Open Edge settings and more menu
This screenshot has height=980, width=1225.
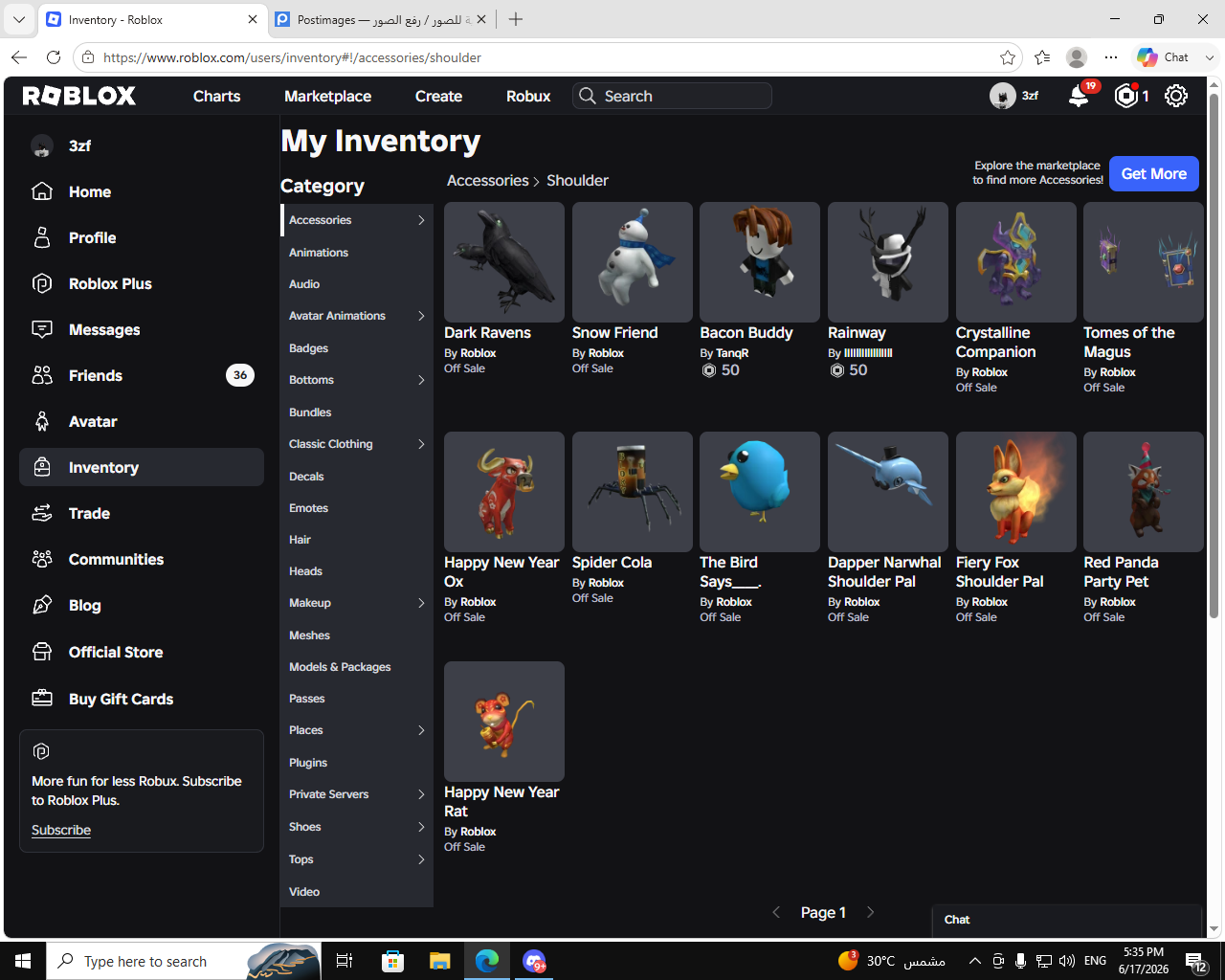point(1111,57)
